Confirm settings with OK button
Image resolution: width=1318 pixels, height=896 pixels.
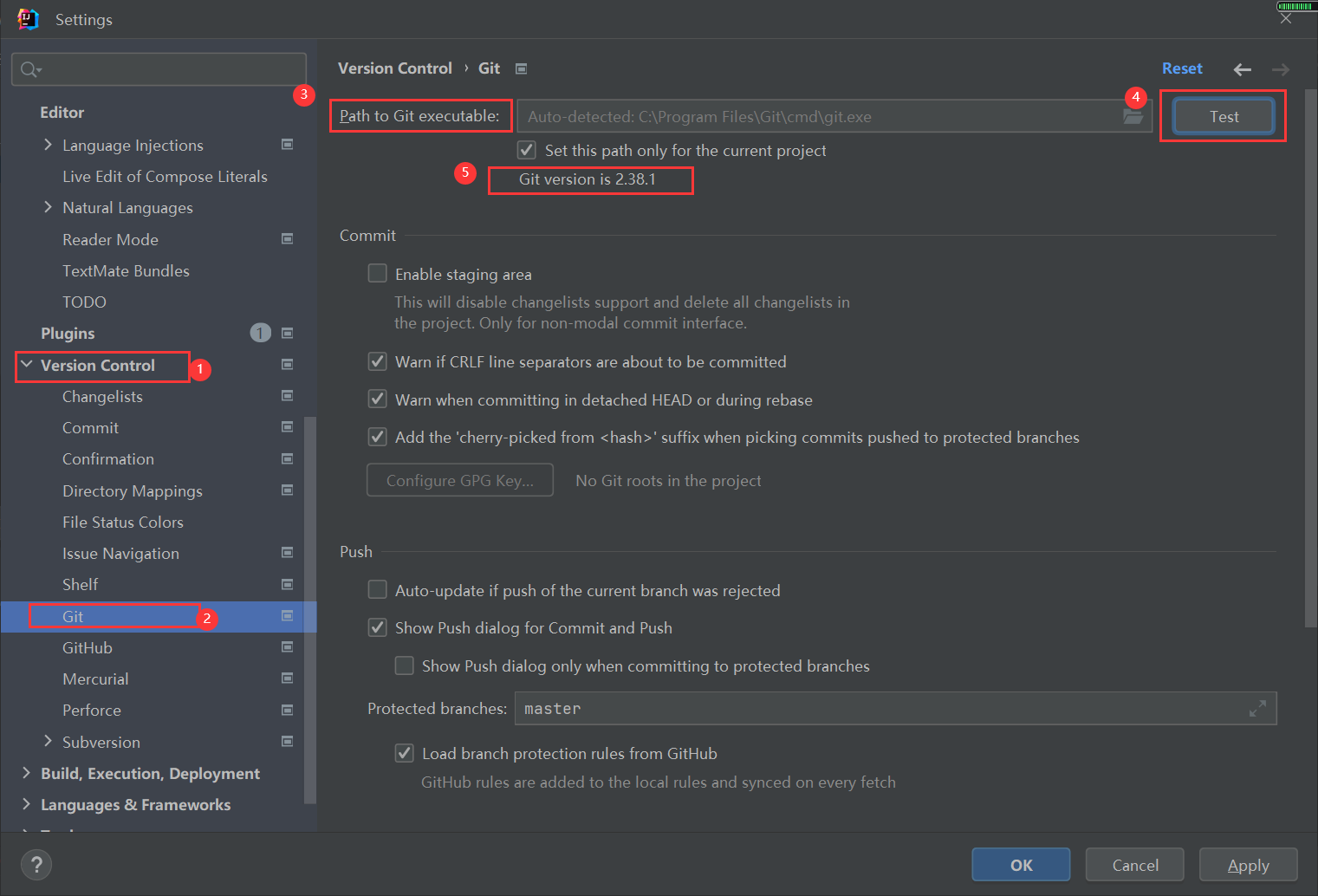pyautogui.click(x=1021, y=865)
